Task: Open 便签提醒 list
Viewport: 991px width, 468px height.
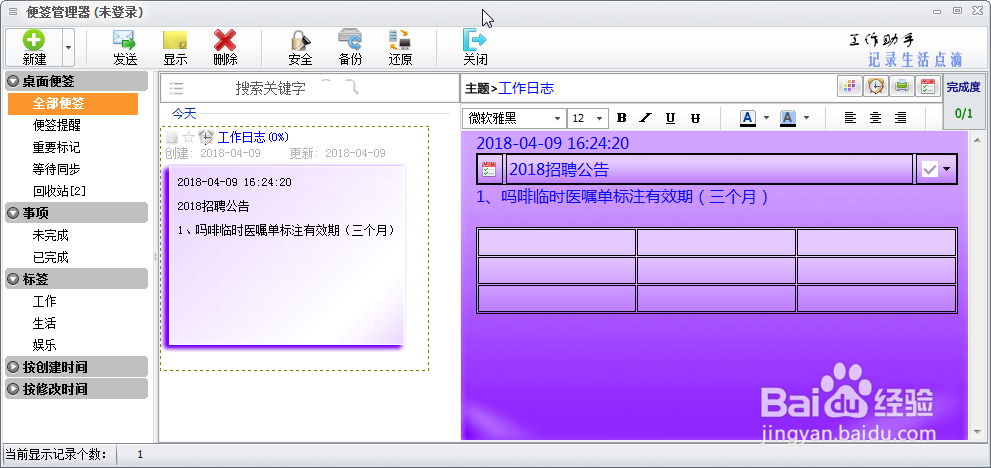Action: (57, 126)
